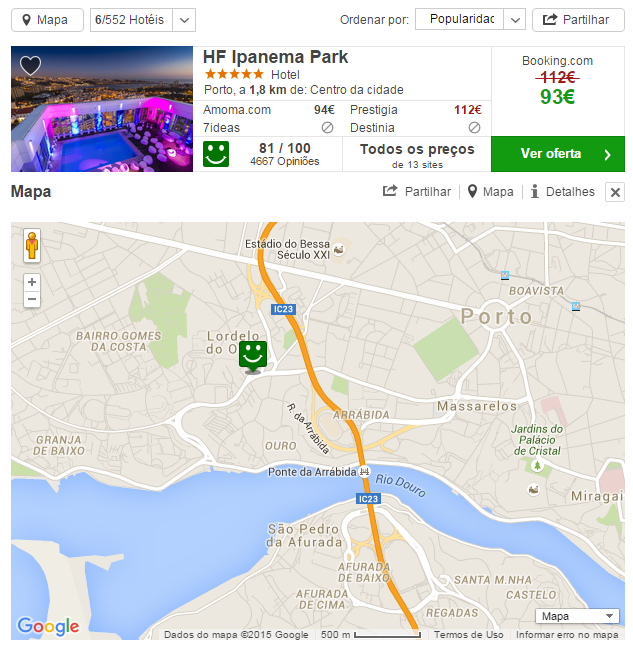Click the São Pedro da Afurada label
This screenshot has height=646, width=633.
coord(304,535)
